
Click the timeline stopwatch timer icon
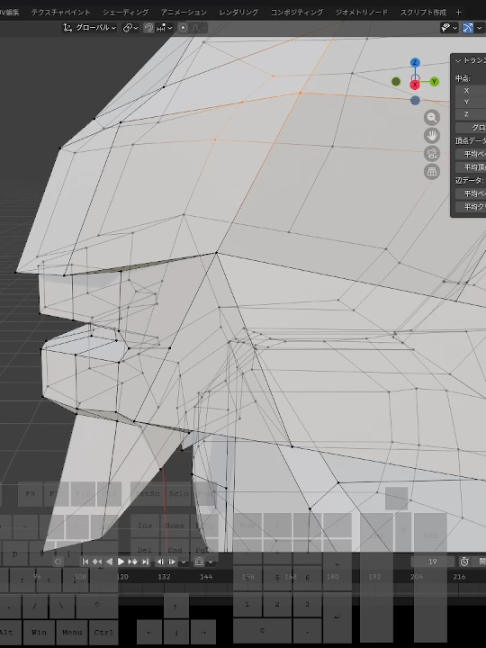(465, 561)
